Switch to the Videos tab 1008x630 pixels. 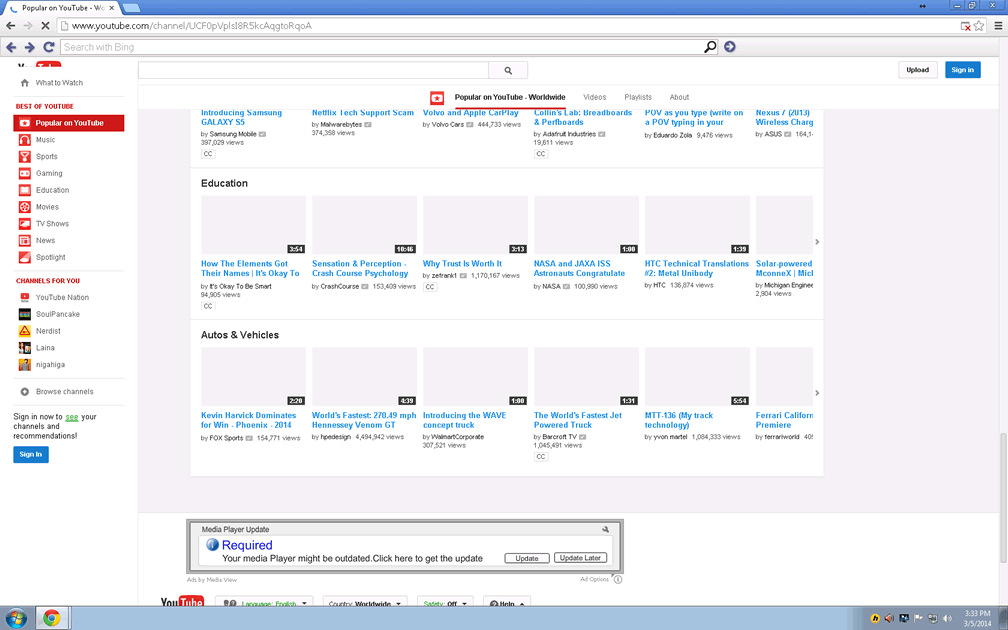point(595,97)
